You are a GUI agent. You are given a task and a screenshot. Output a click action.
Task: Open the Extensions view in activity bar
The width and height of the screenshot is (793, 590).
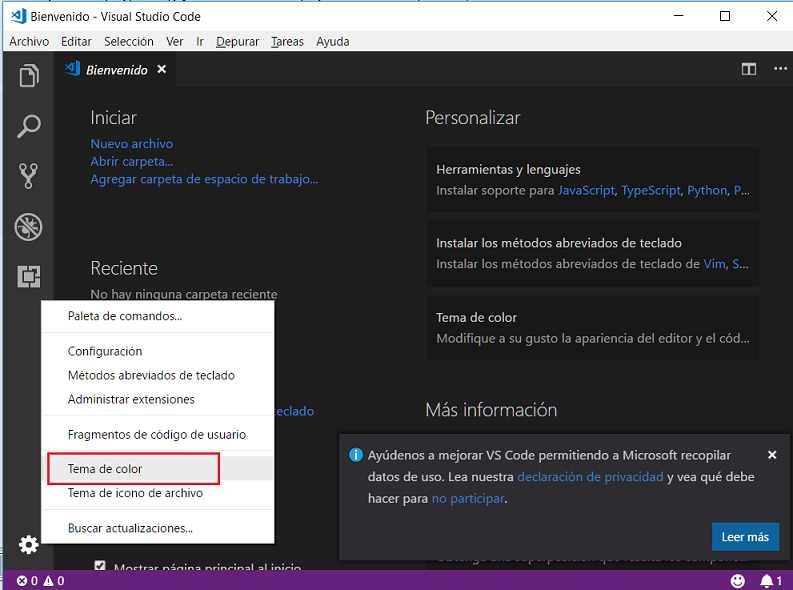[x=29, y=277]
